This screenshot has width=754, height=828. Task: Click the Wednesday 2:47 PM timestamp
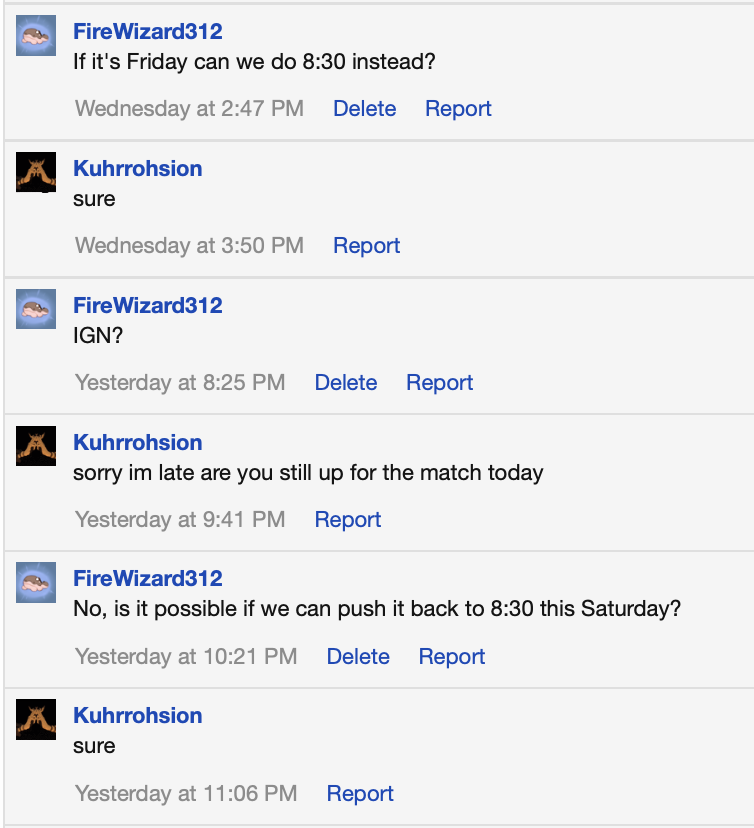[x=188, y=108]
